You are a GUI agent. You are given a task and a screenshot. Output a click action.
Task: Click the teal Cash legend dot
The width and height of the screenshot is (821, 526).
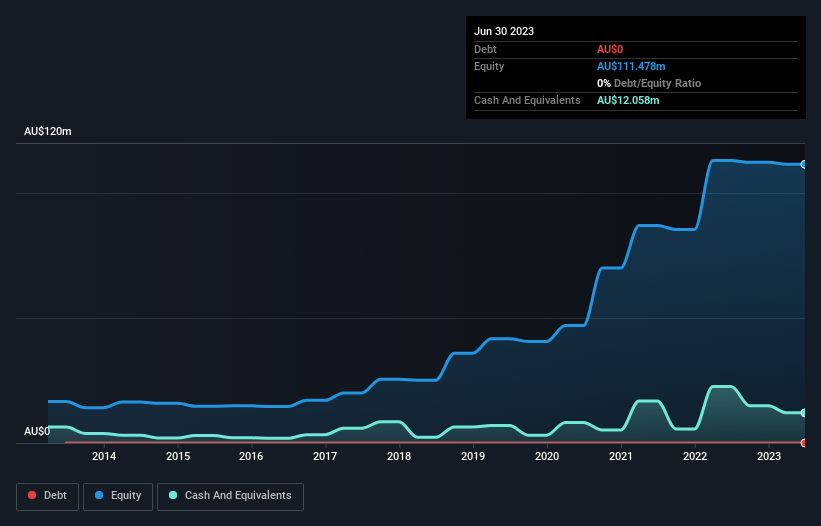tap(173, 495)
